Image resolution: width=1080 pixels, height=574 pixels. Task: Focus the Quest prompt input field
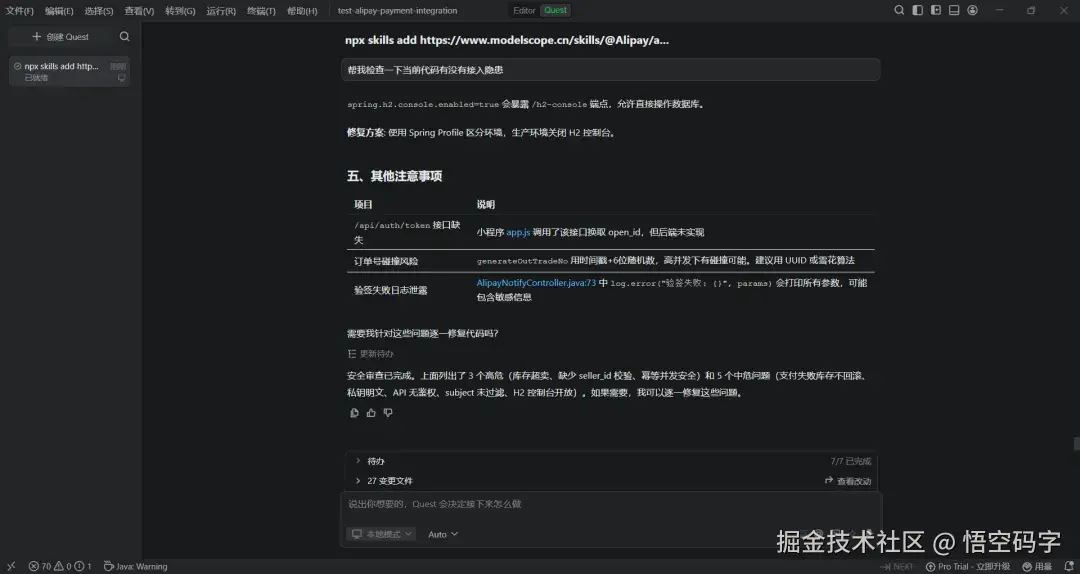[x=611, y=504]
